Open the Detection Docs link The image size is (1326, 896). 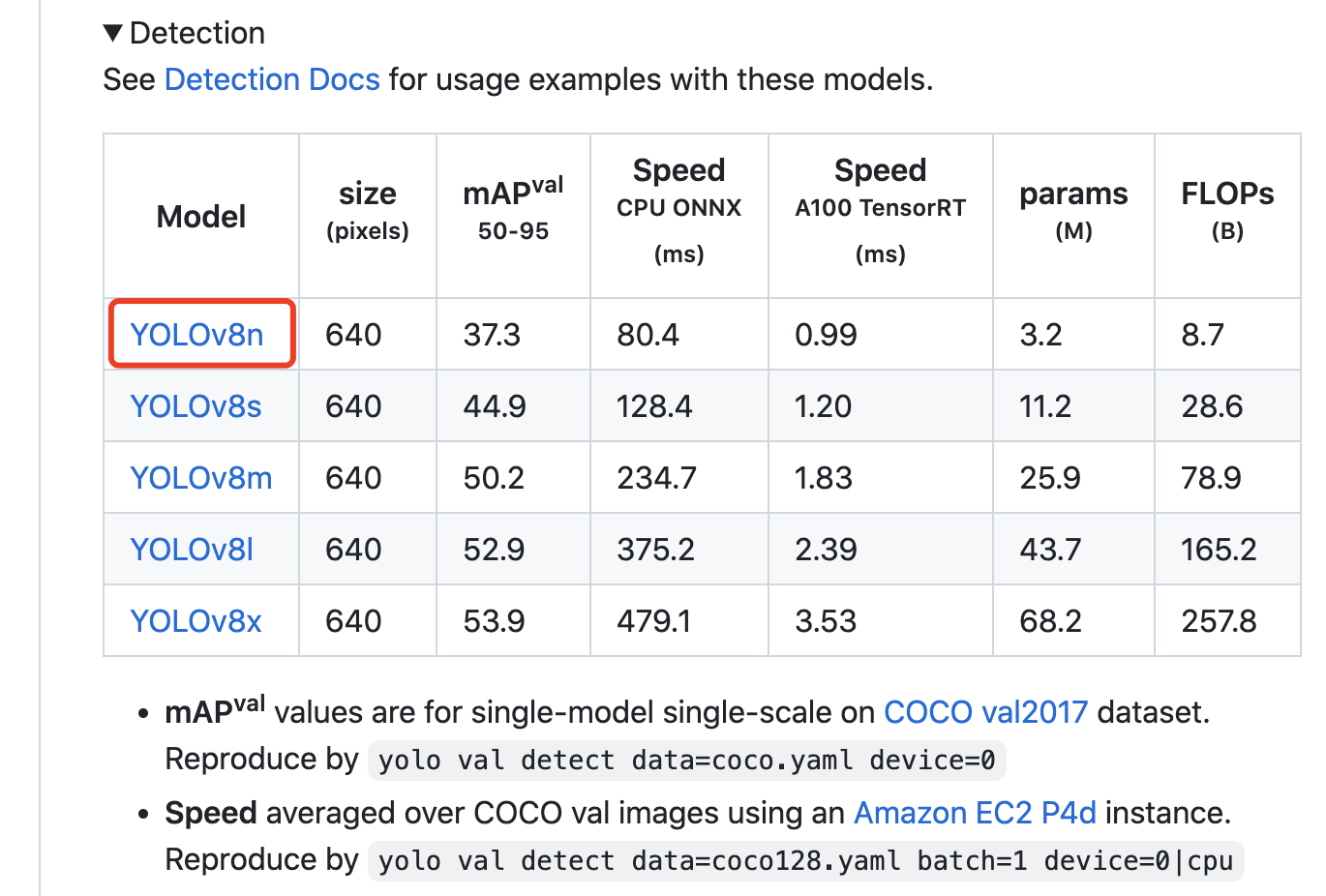(272, 79)
